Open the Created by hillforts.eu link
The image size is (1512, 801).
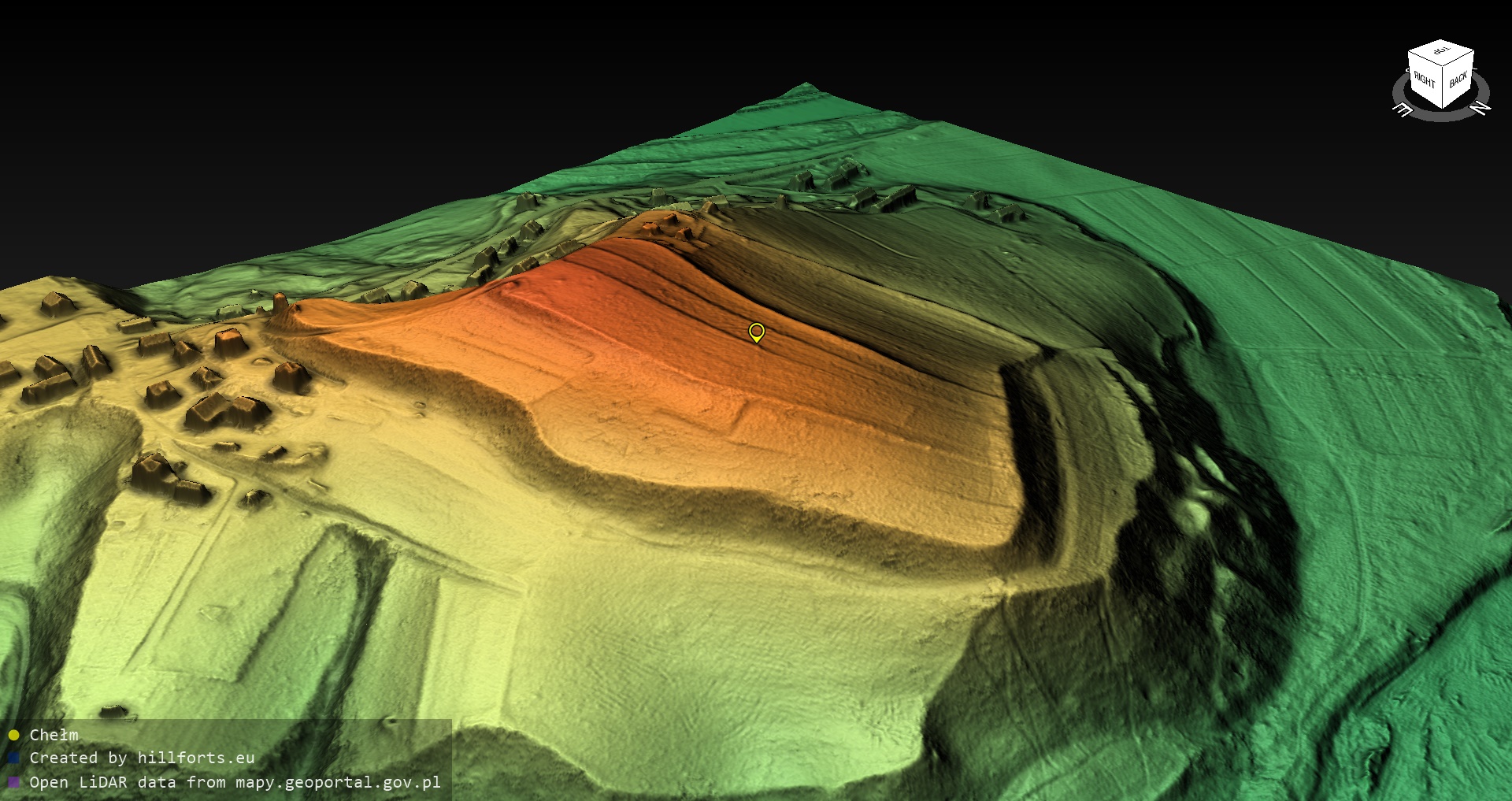142,758
